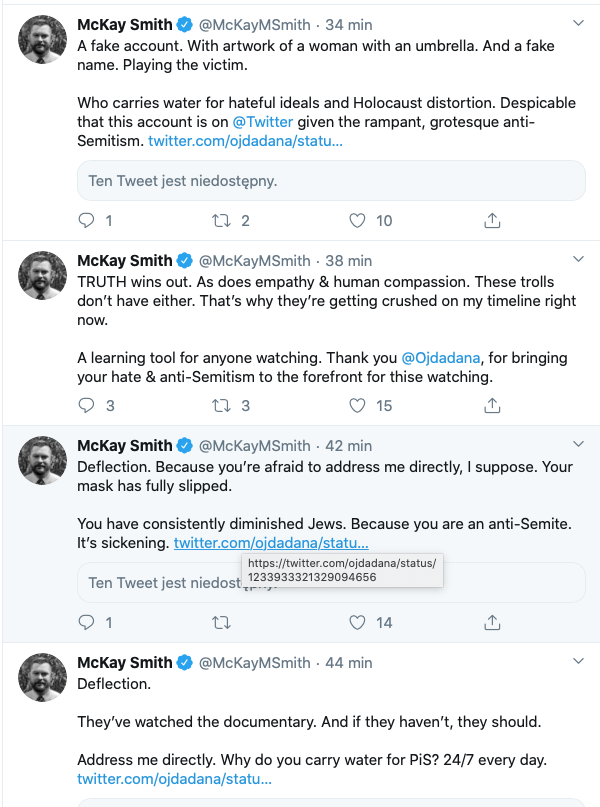Open McKay Smith avatar on the first tweet
Screen dimensions: 600x807
(42, 40)
